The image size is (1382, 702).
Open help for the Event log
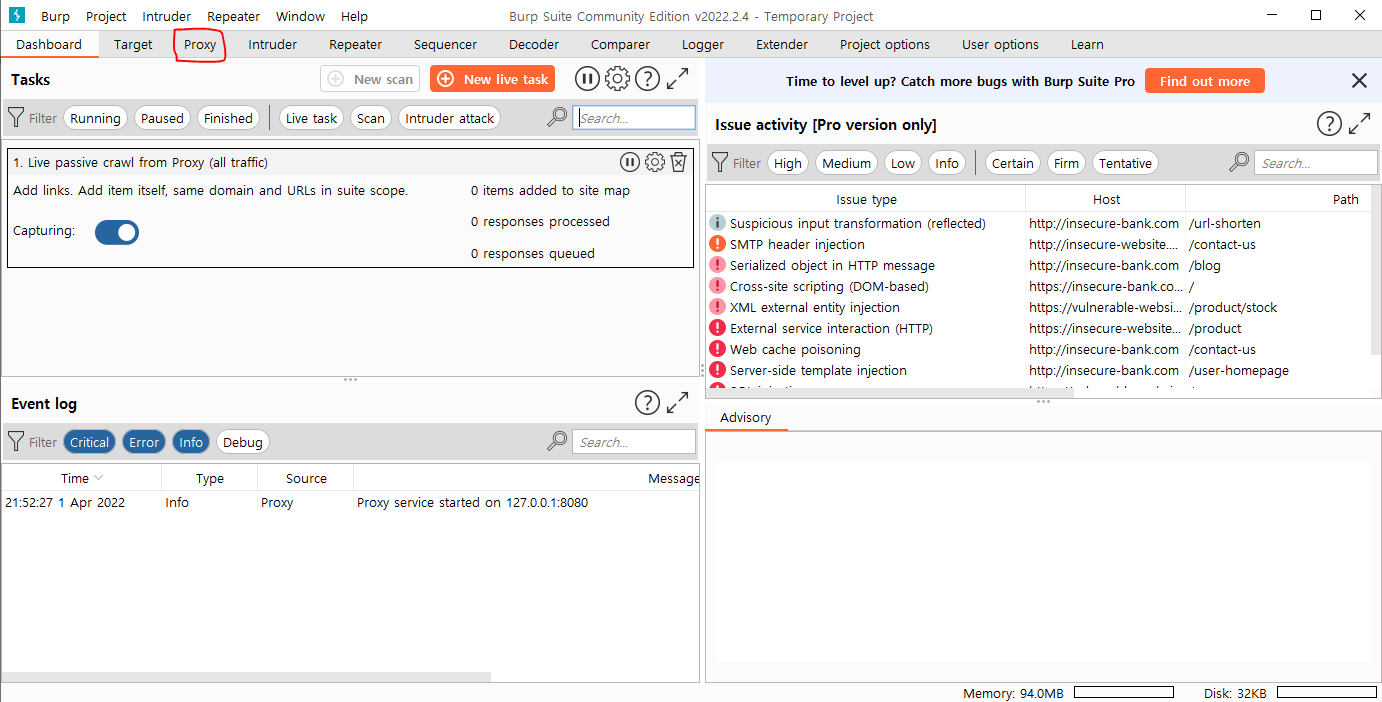click(647, 403)
